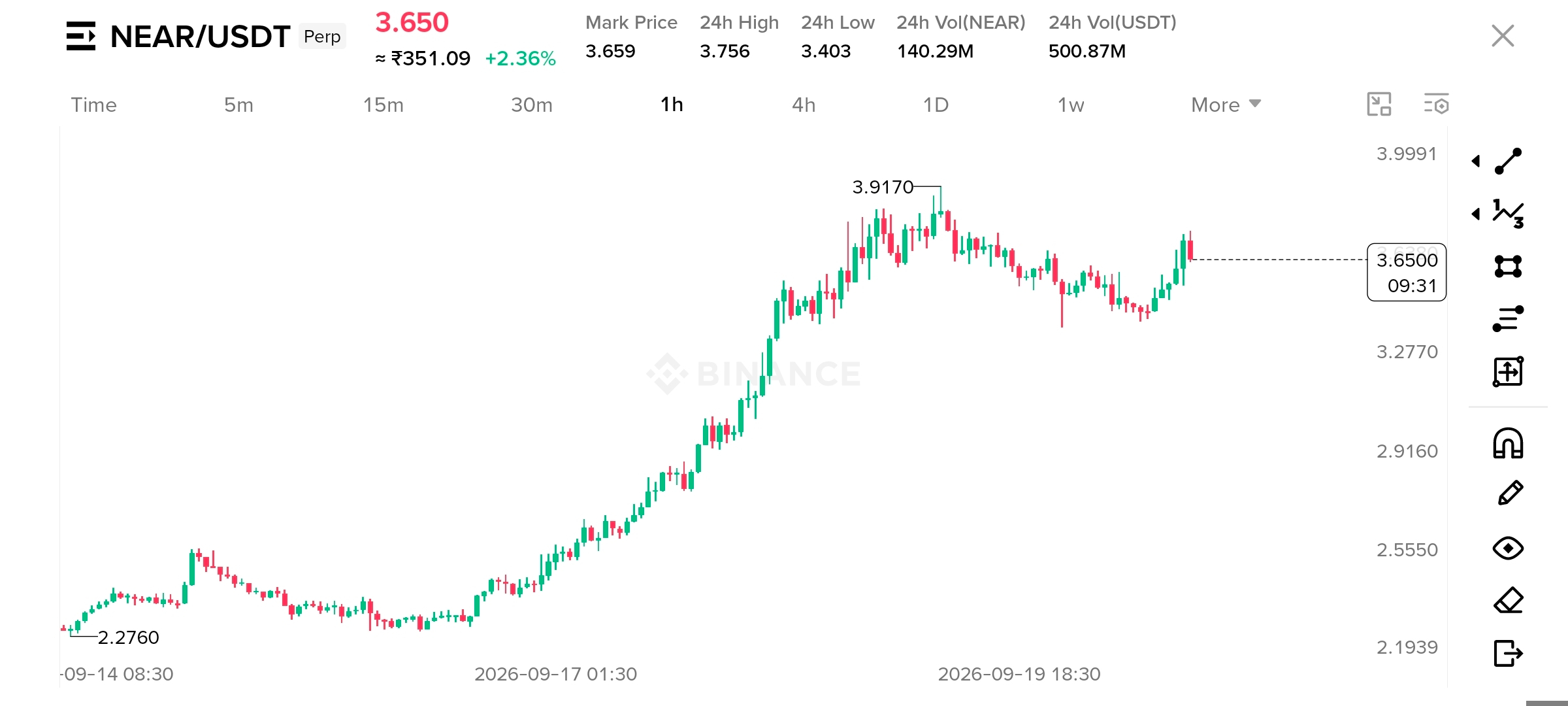The image size is (1568, 706).
Task: Expand wave tool options arrow
Action: 1476,214
